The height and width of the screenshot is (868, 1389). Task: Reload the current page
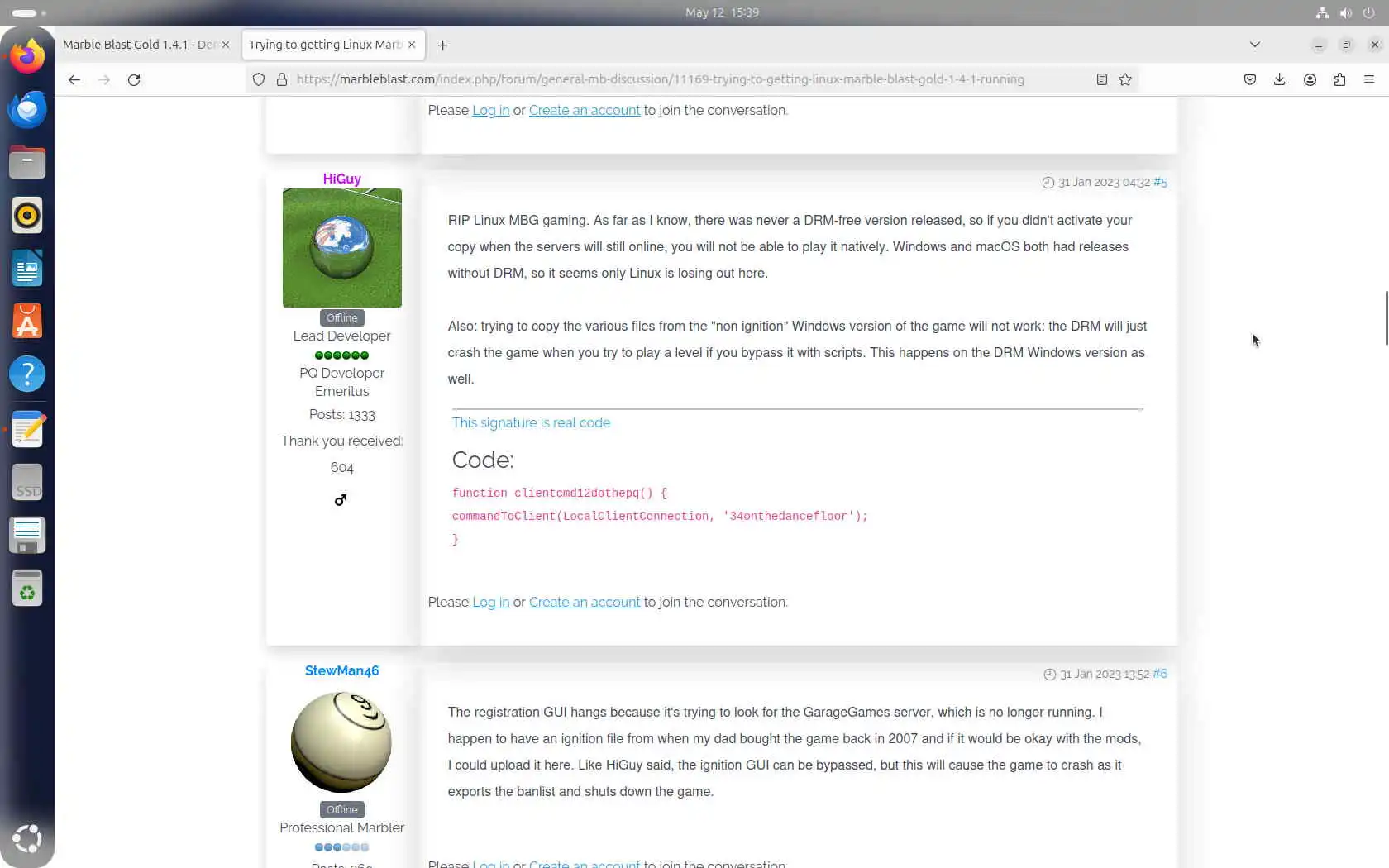coord(134,79)
